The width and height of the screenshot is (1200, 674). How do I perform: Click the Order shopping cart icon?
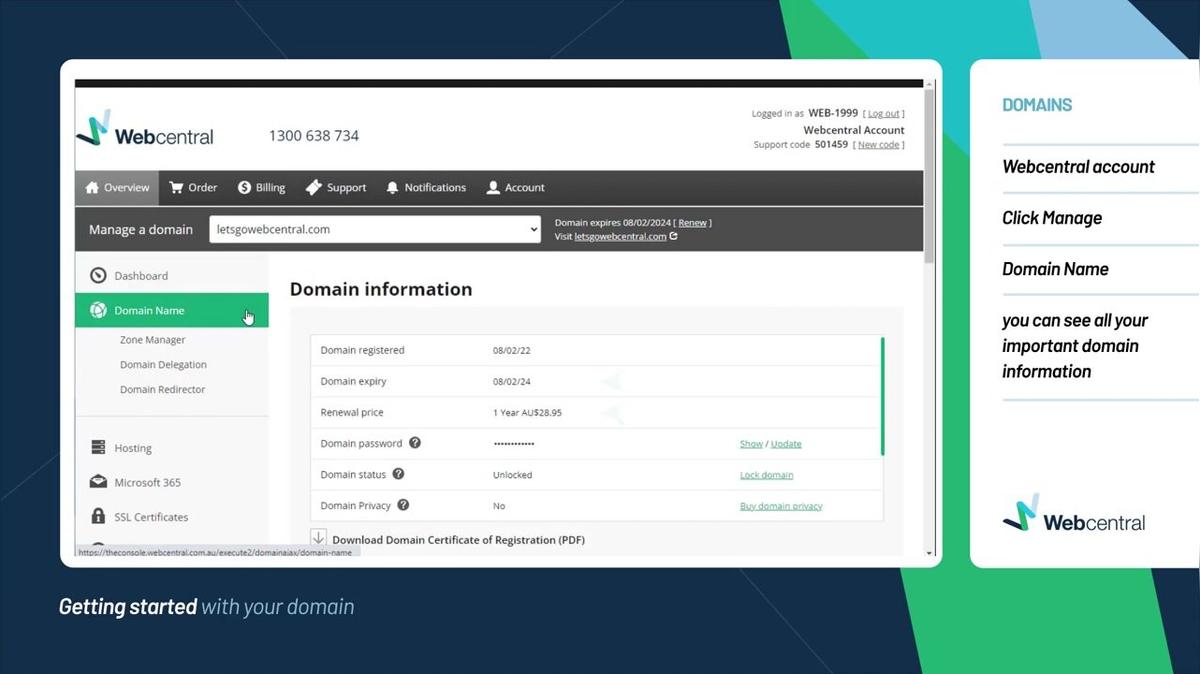[176, 187]
